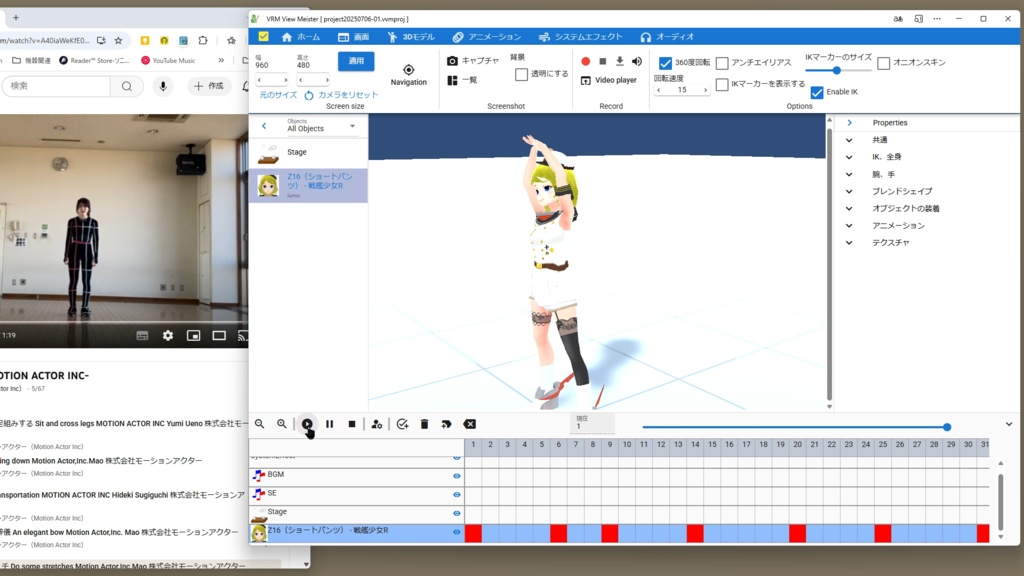Start timeline animation playback

tap(307, 424)
